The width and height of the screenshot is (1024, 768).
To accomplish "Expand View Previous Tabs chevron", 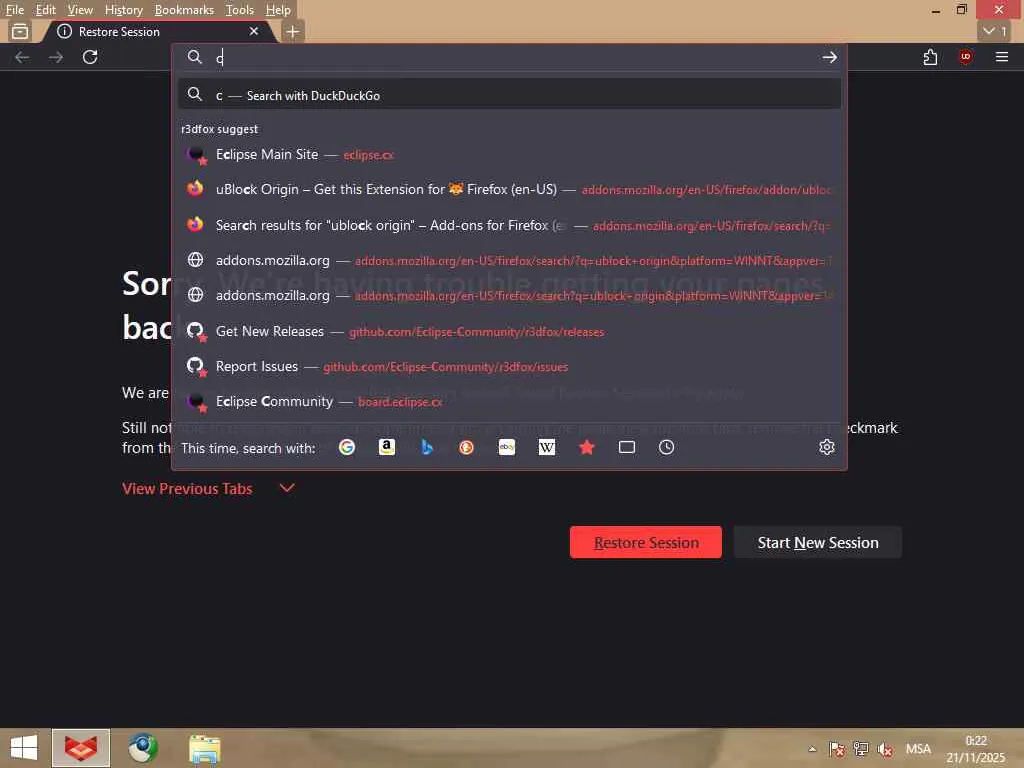I will [287, 488].
